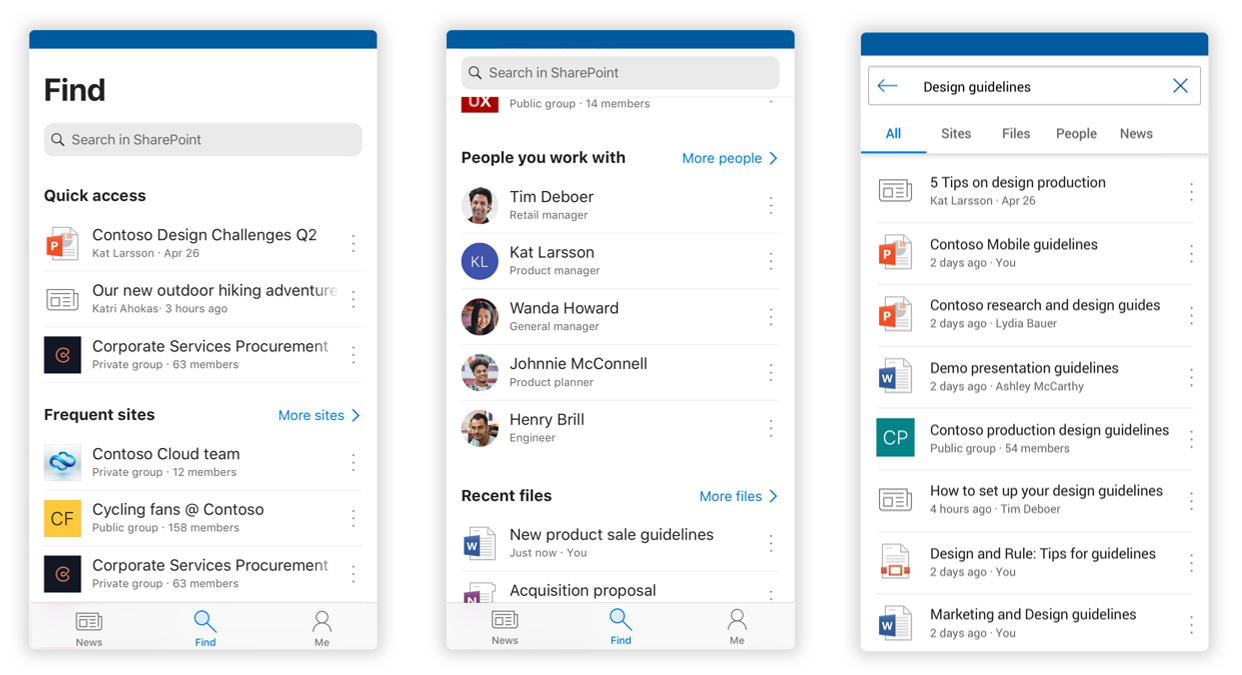Image resolution: width=1242 pixels, height=675 pixels.
Task: Select the News icon in the bottom bar
Action: (89, 620)
